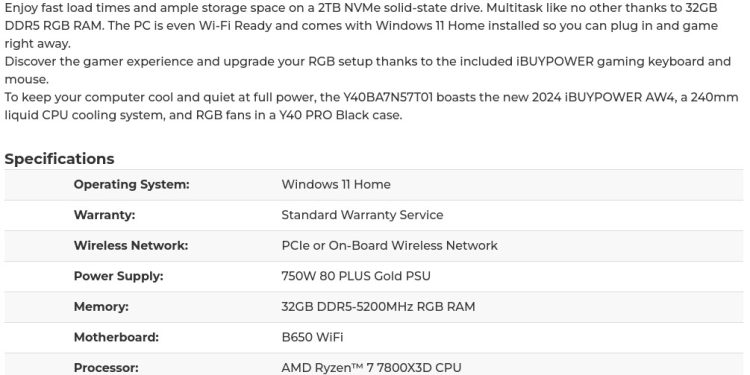Click AMD Ryzen 7 7800X3D CPU value
This screenshot has width=750, height=375.
371,368
